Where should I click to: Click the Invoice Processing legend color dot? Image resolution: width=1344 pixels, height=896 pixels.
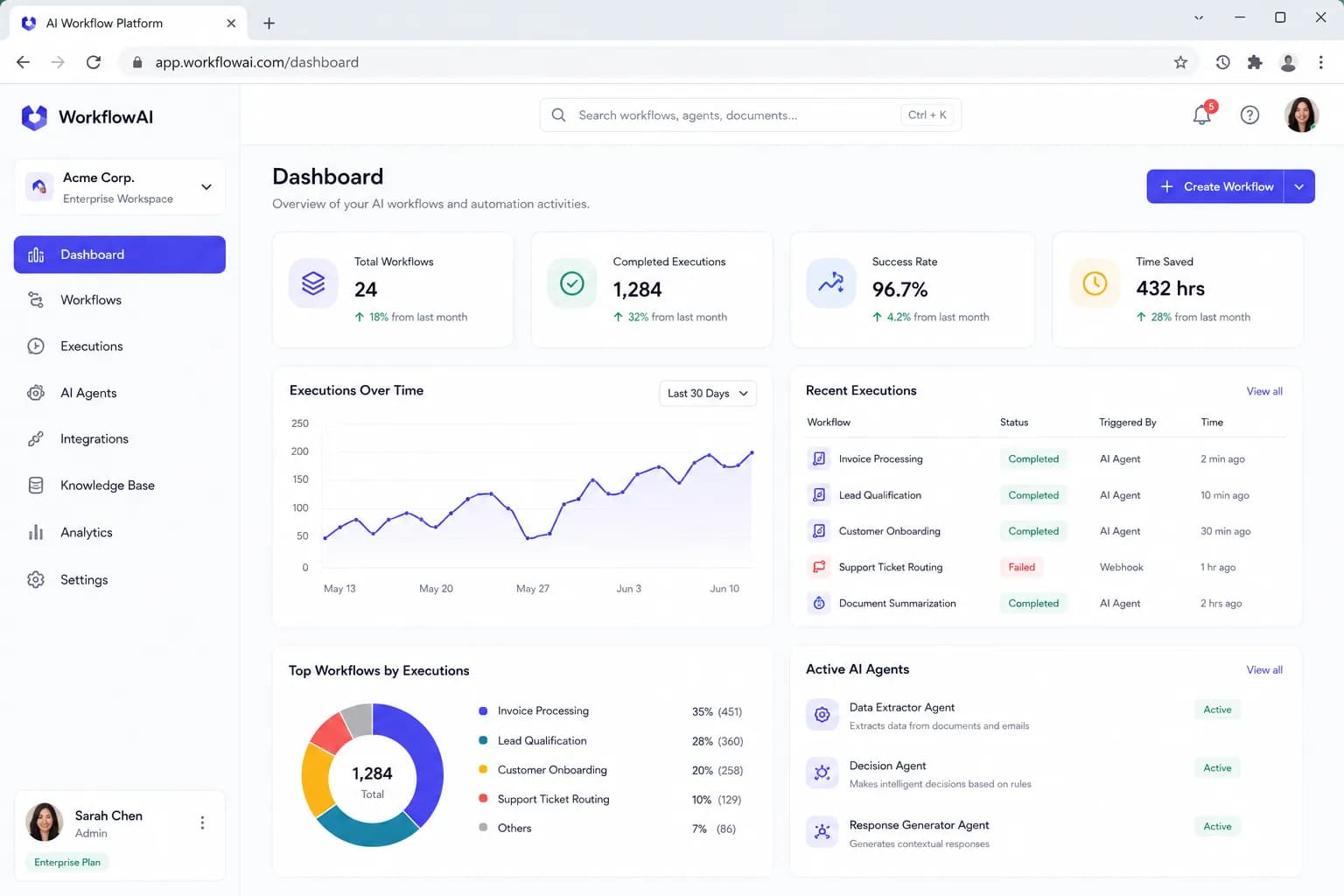tap(483, 710)
